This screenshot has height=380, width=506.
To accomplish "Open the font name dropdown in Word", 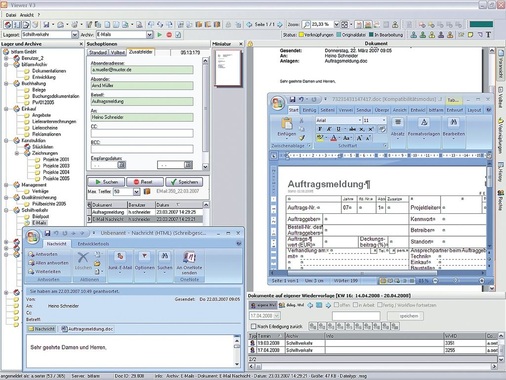I will tap(360, 120).
